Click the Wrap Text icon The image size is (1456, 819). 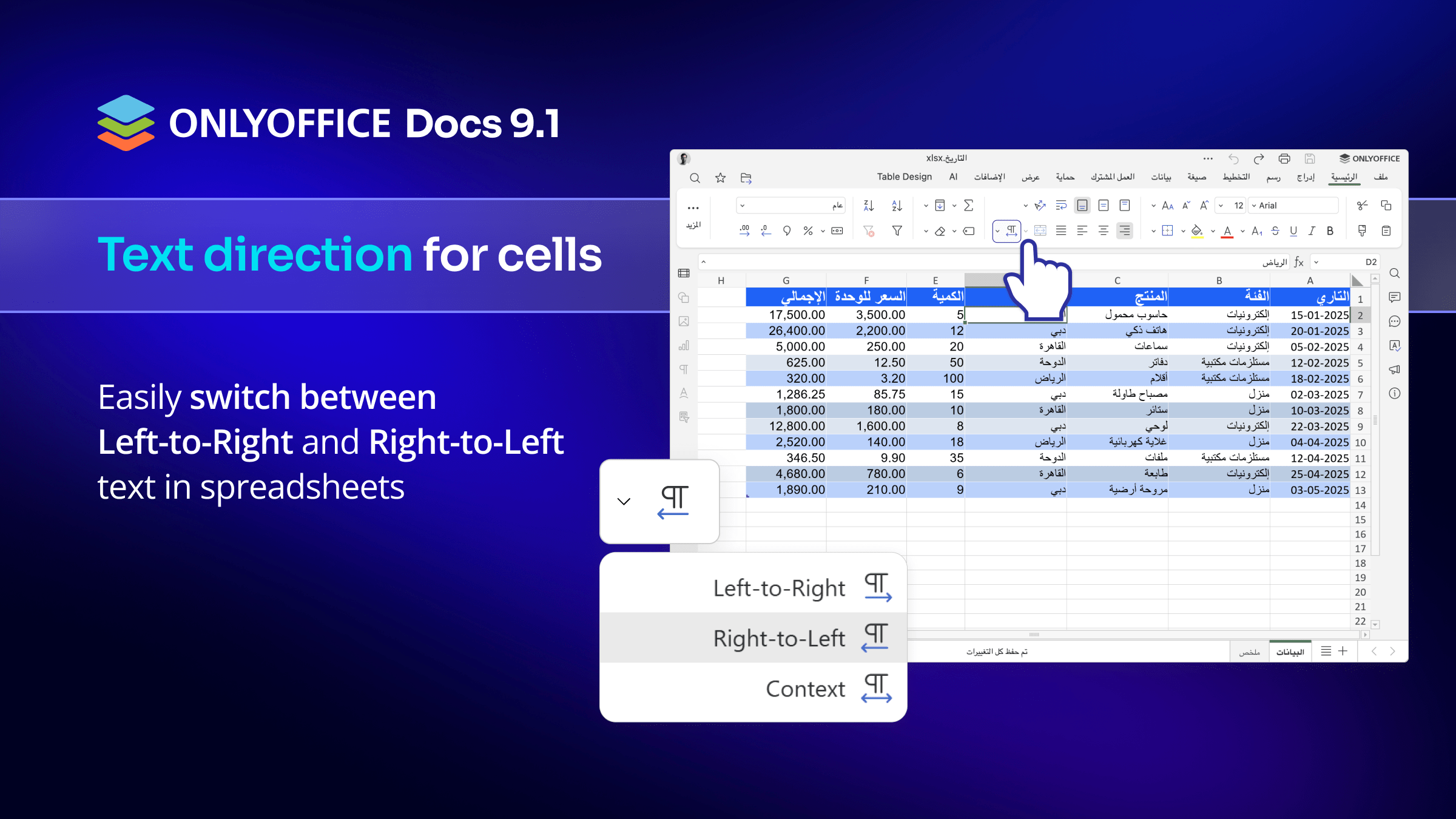coord(1061,206)
